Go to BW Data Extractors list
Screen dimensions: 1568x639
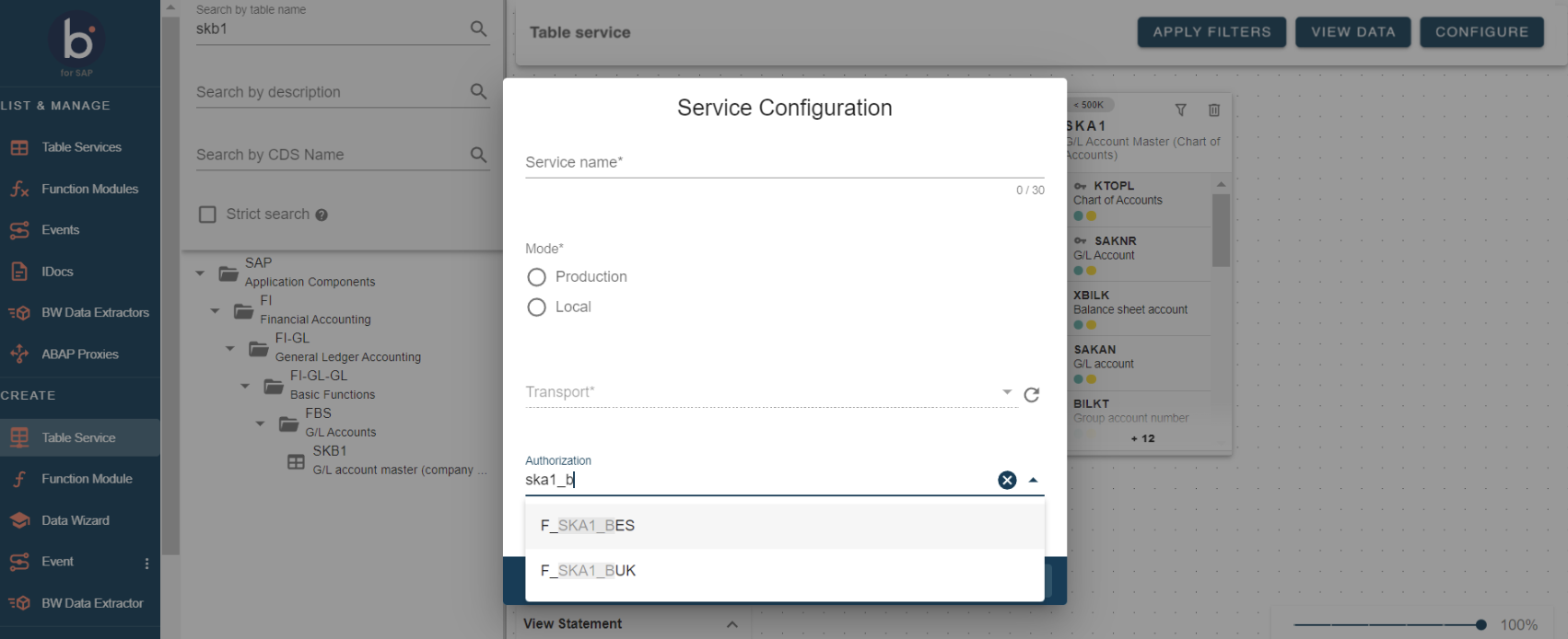[95, 313]
